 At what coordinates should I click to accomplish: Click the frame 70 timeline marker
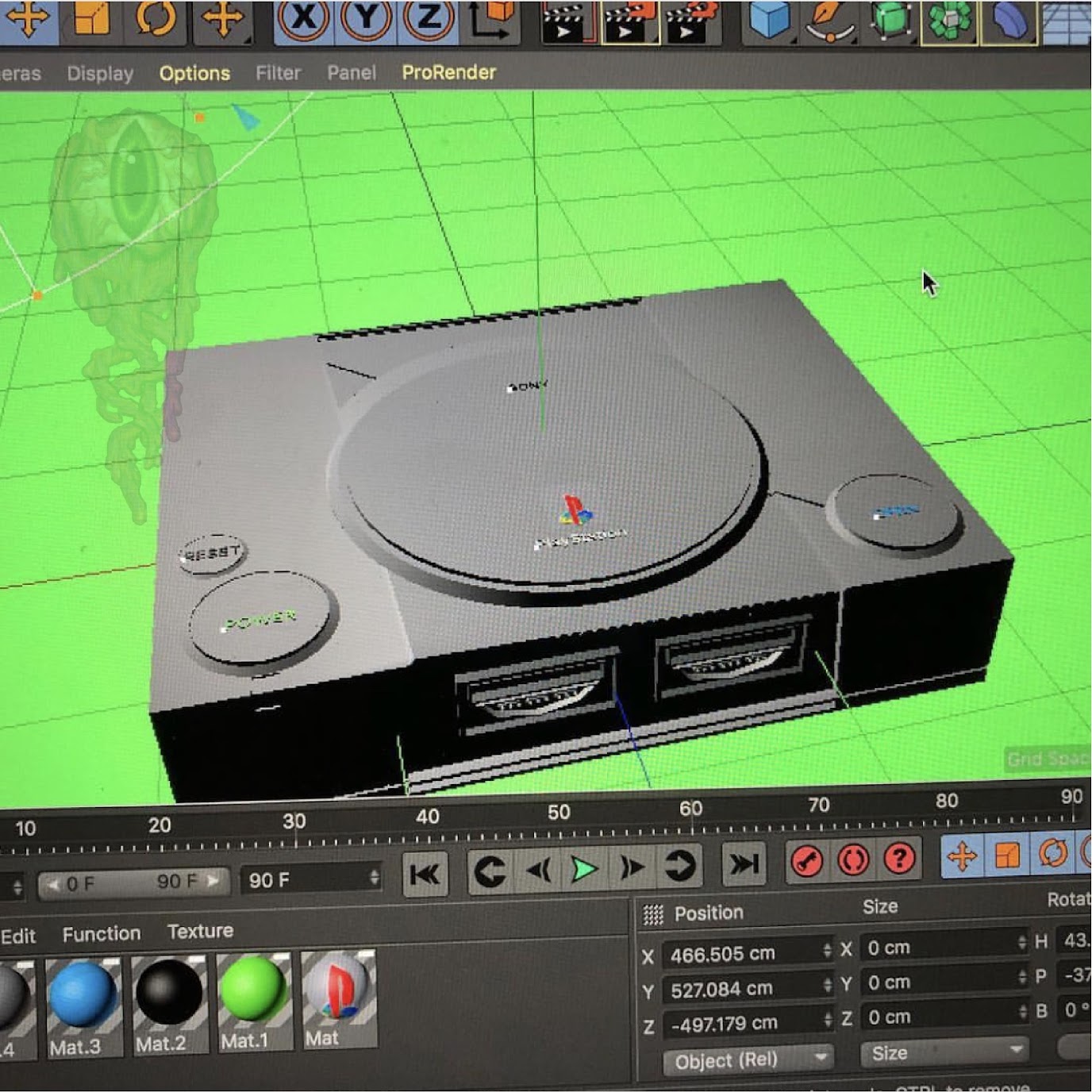pyautogui.click(x=818, y=805)
